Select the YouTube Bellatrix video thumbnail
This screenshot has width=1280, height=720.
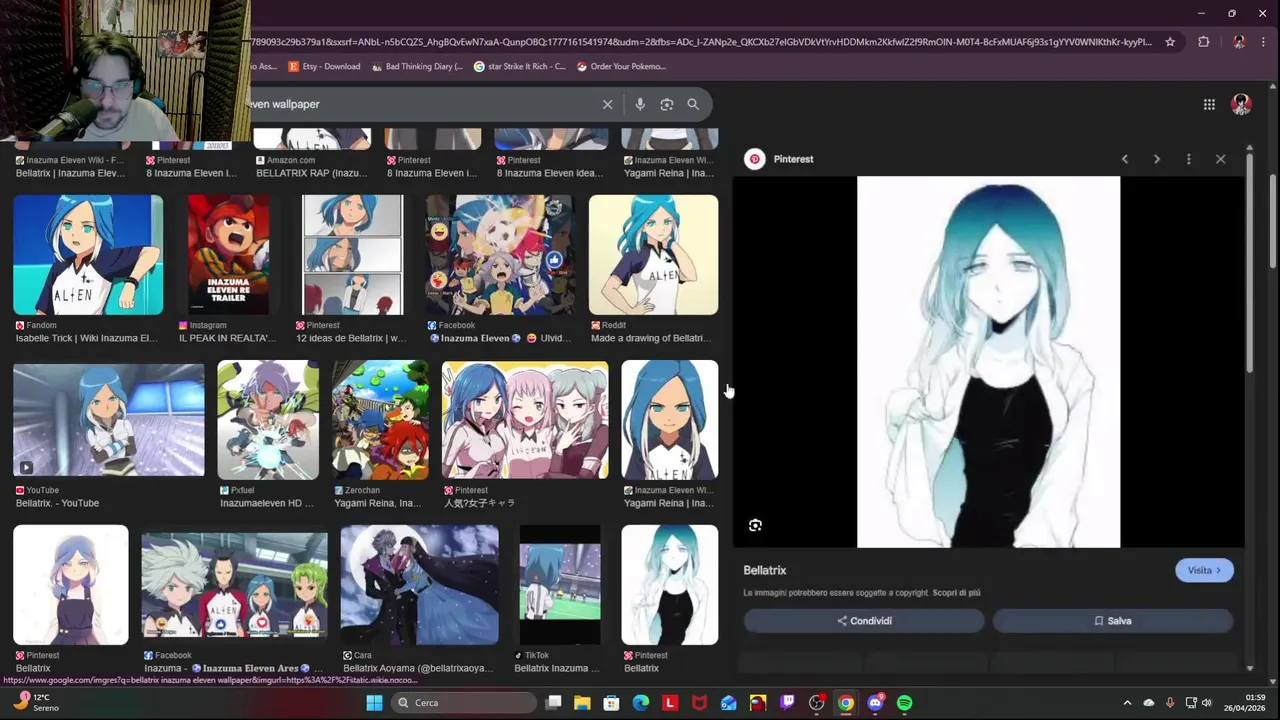point(108,420)
